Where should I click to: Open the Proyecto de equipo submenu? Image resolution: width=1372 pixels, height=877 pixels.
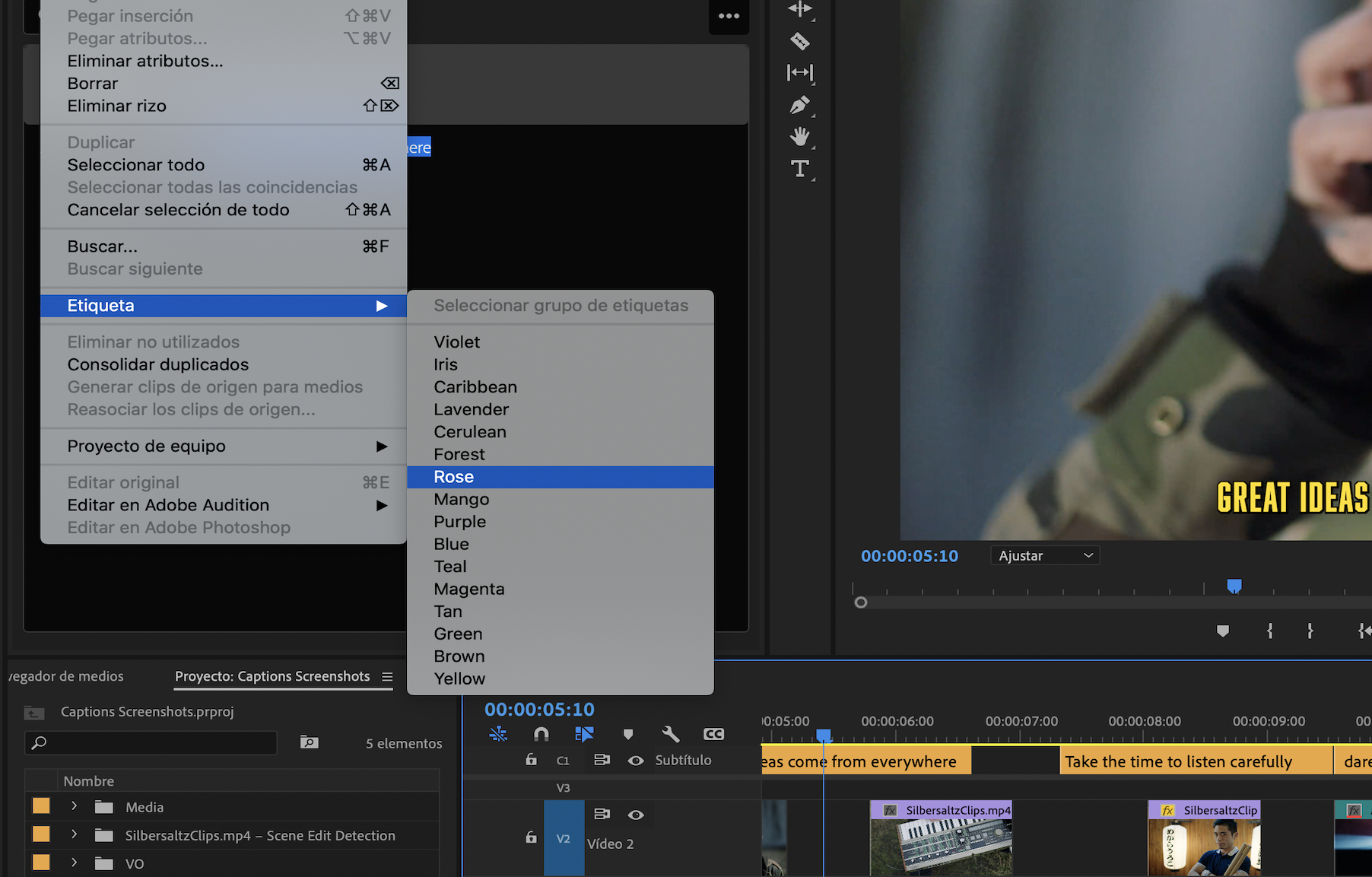(x=224, y=446)
